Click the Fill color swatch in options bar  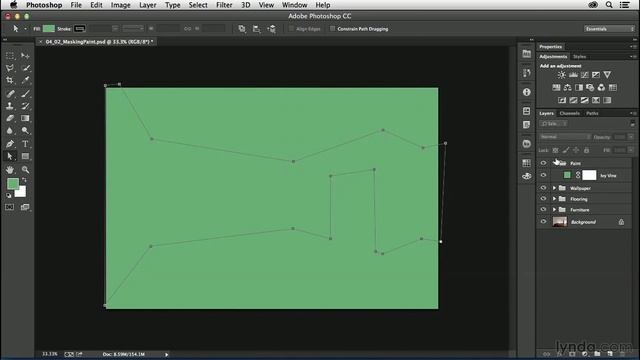click(49, 29)
